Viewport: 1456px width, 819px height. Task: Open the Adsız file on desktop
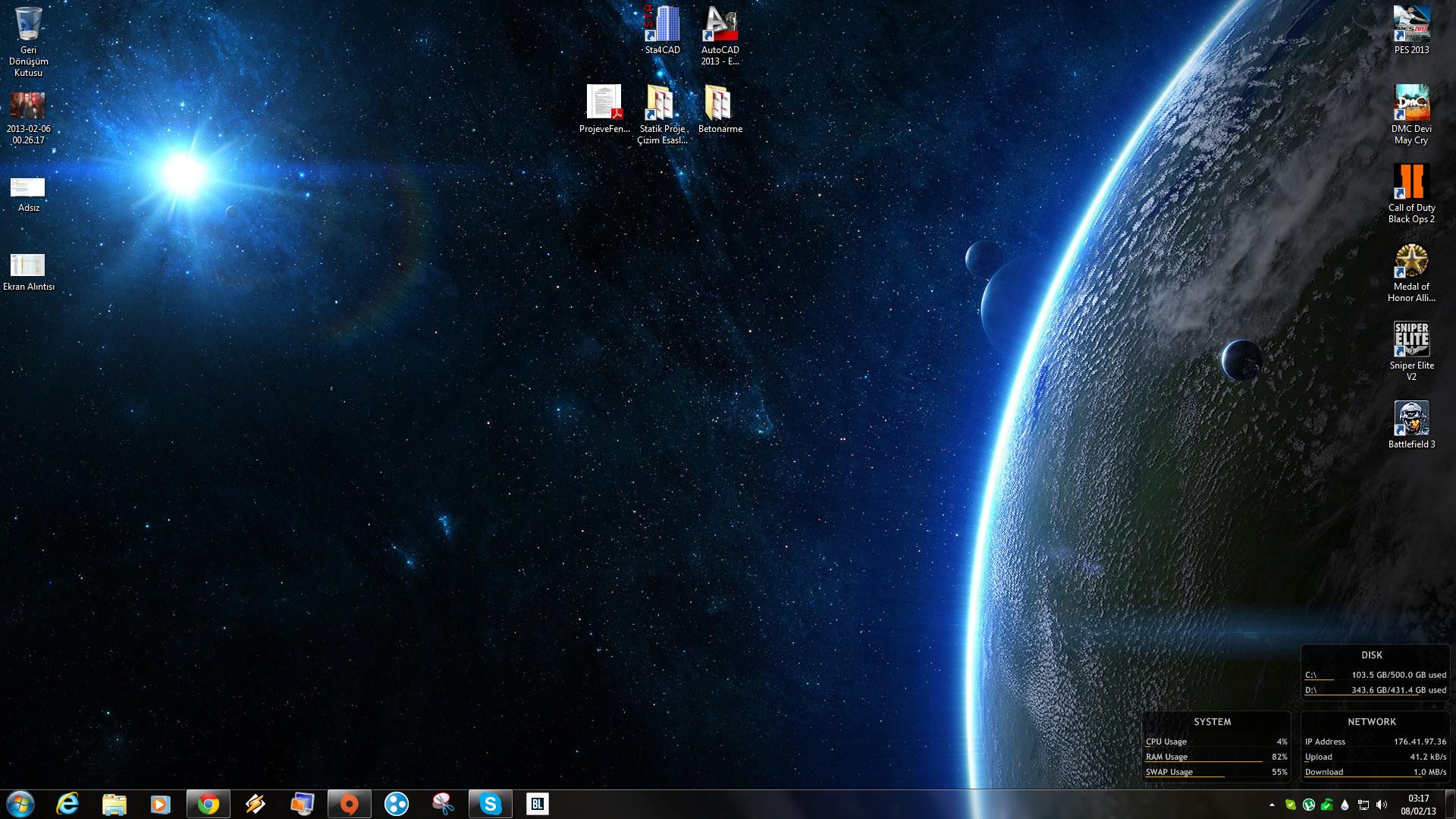click(x=29, y=194)
